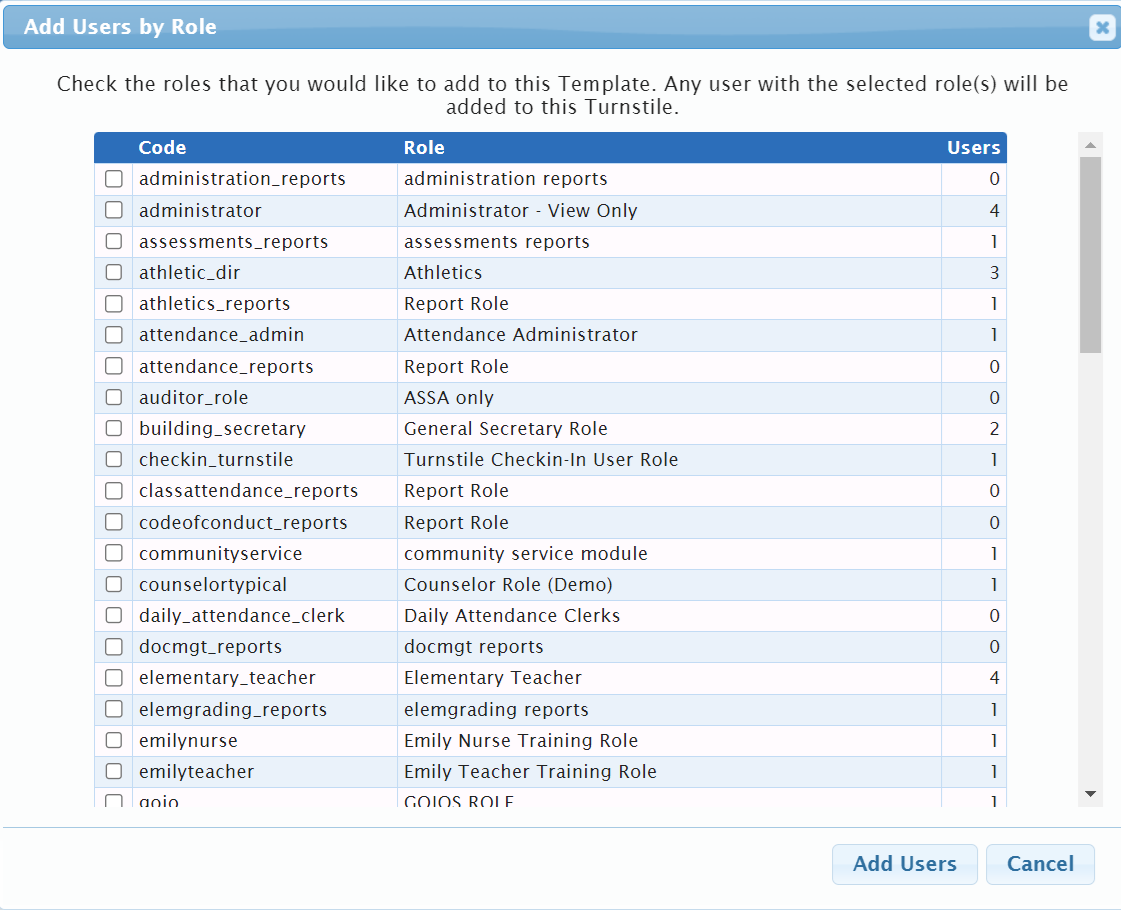Check the administration_reports role checkbox
Image resolution: width=1121 pixels, height=910 pixels.
tap(114, 179)
